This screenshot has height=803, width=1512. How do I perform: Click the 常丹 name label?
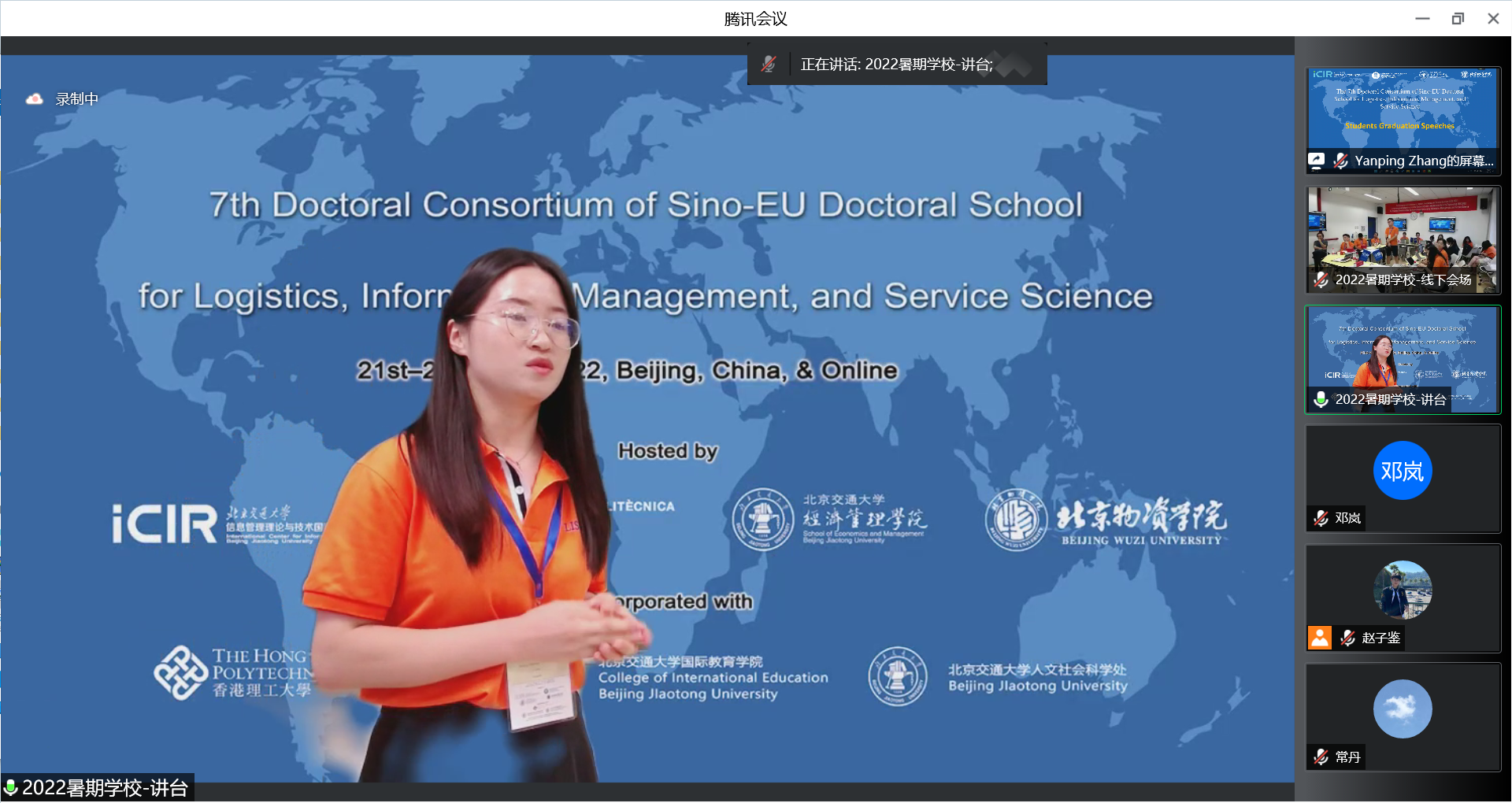[x=1348, y=757]
